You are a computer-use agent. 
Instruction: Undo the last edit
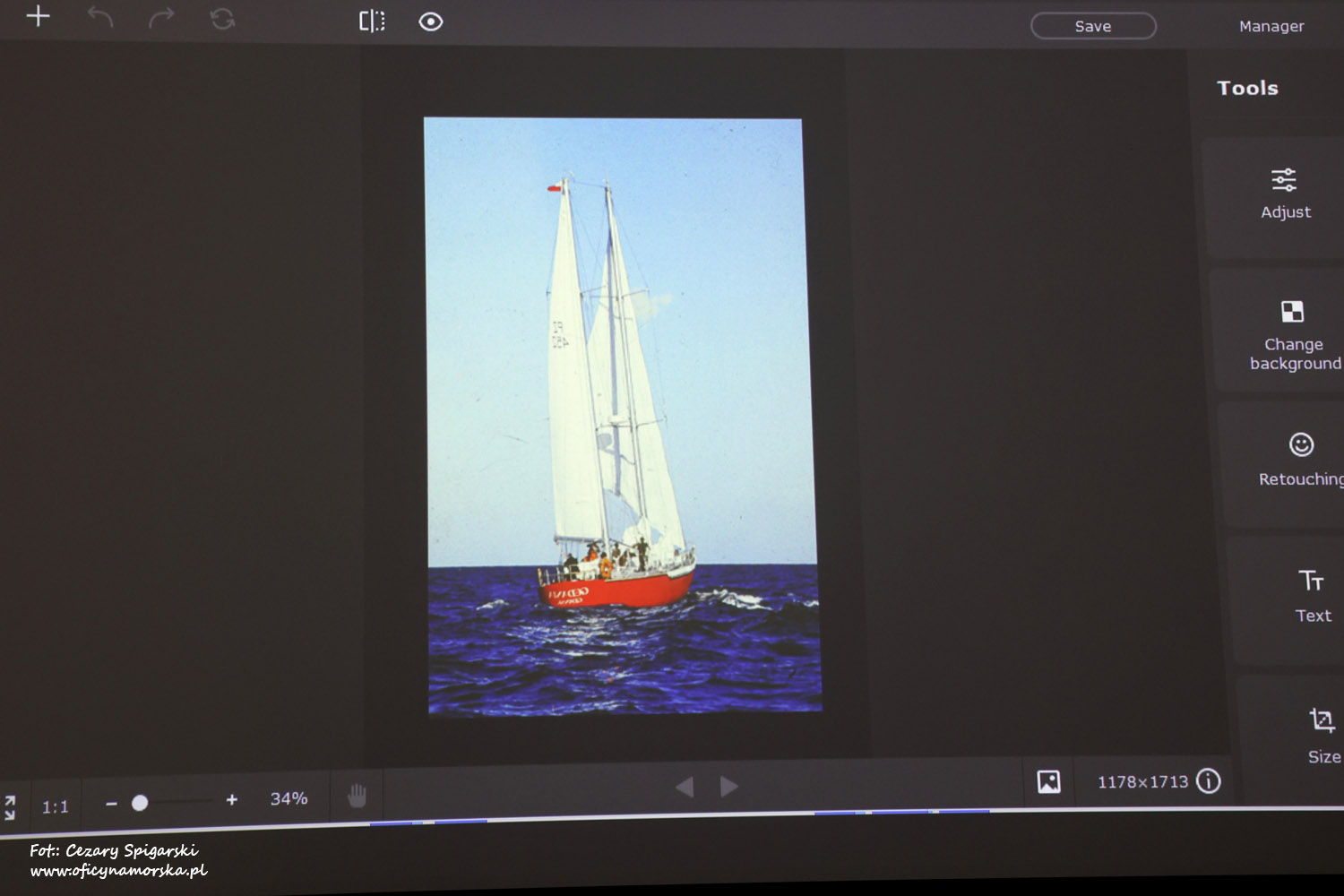[100, 17]
